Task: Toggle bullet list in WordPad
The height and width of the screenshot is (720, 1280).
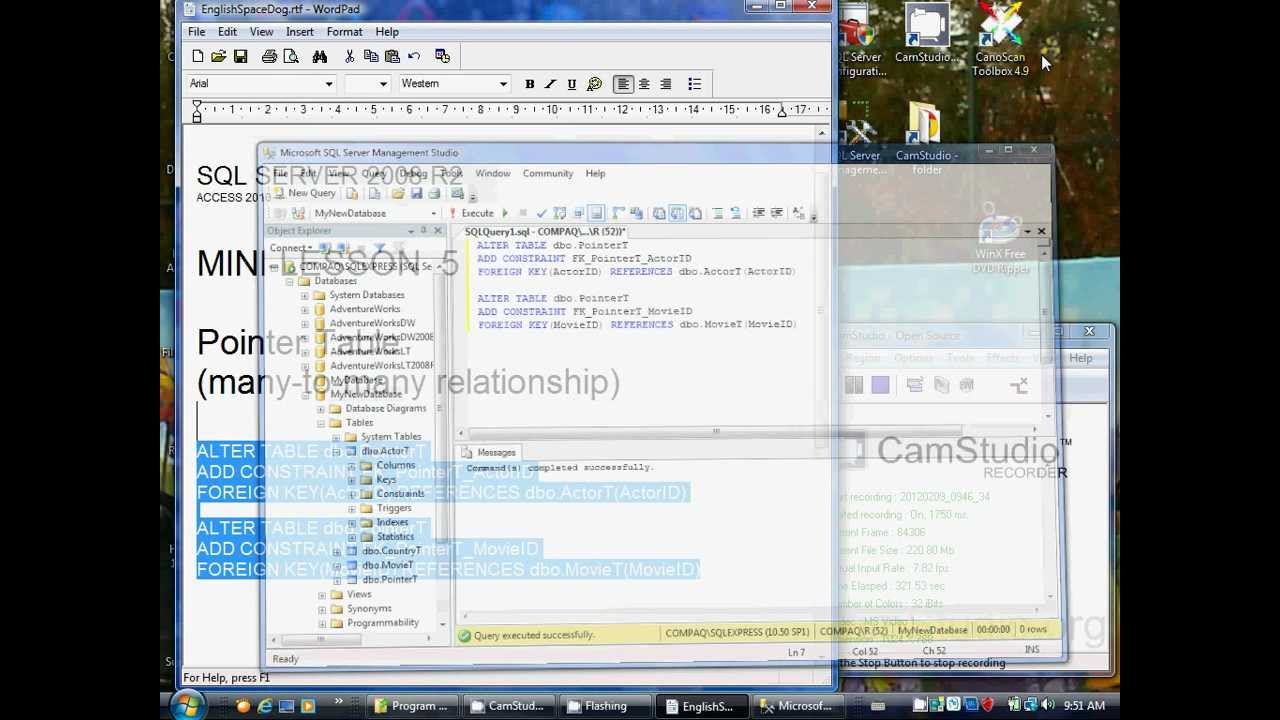Action: pyautogui.click(x=695, y=84)
